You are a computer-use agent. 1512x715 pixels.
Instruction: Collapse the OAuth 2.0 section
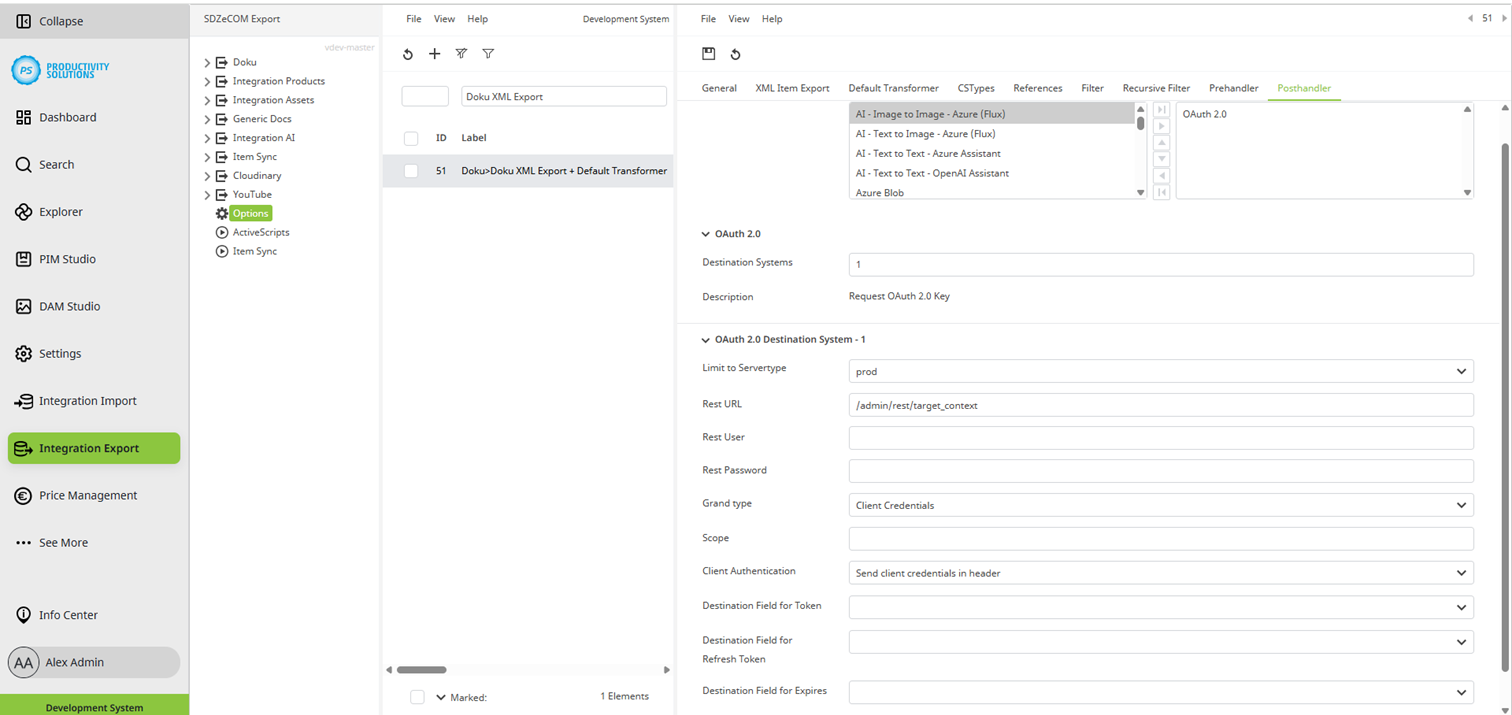click(705, 234)
